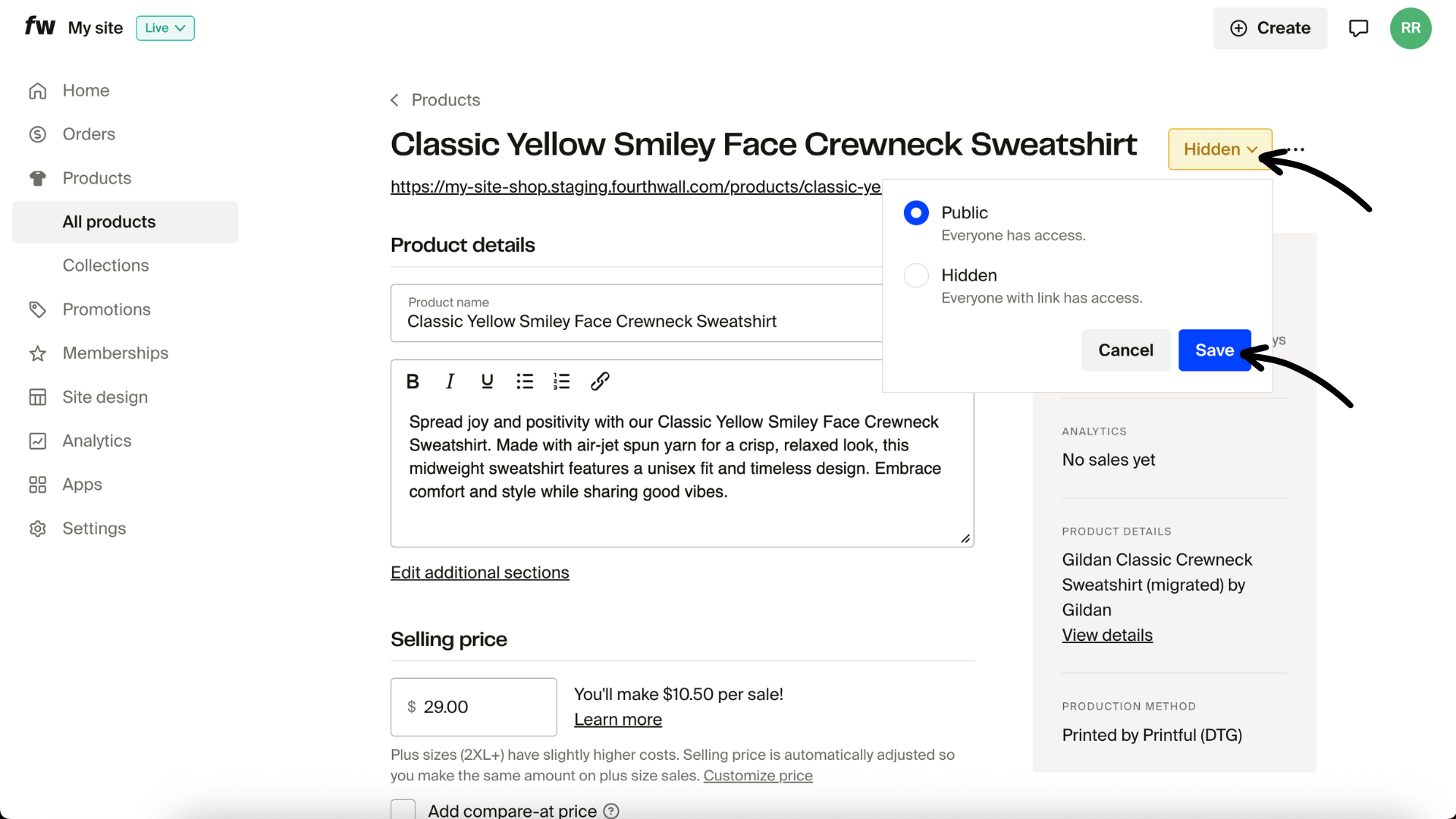Expand the Hidden visibility dropdown
This screenshot has width=1456, height=819.
point(1219,149)
